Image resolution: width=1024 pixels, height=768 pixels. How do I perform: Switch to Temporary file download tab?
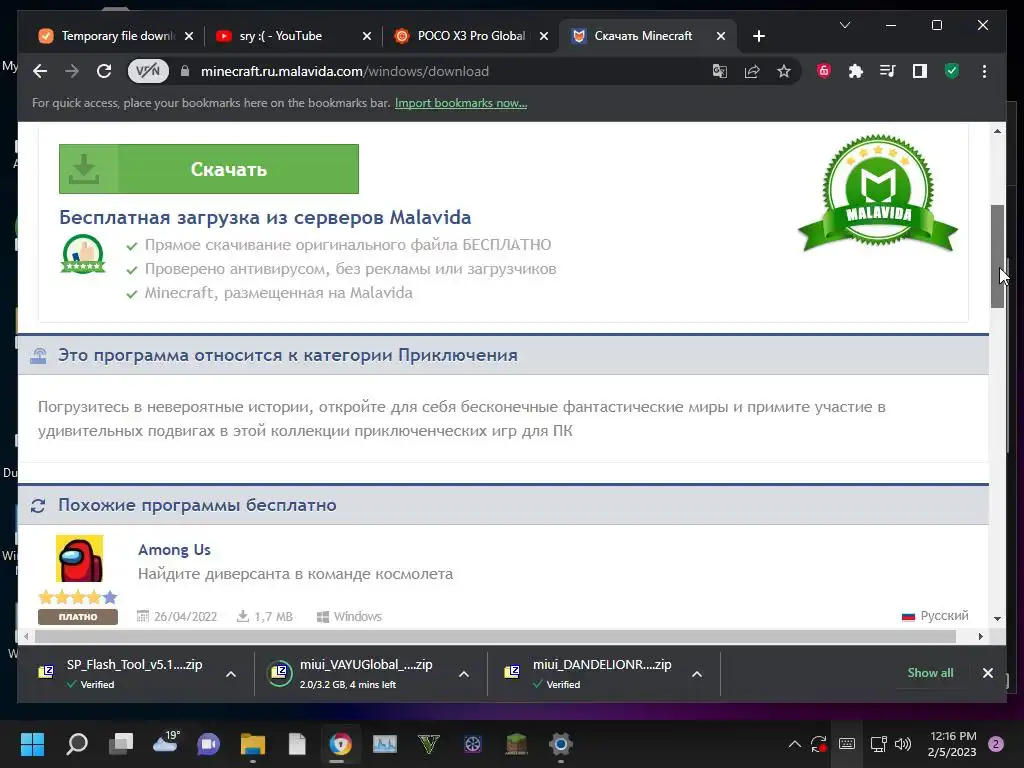click(x=118, y=36)
